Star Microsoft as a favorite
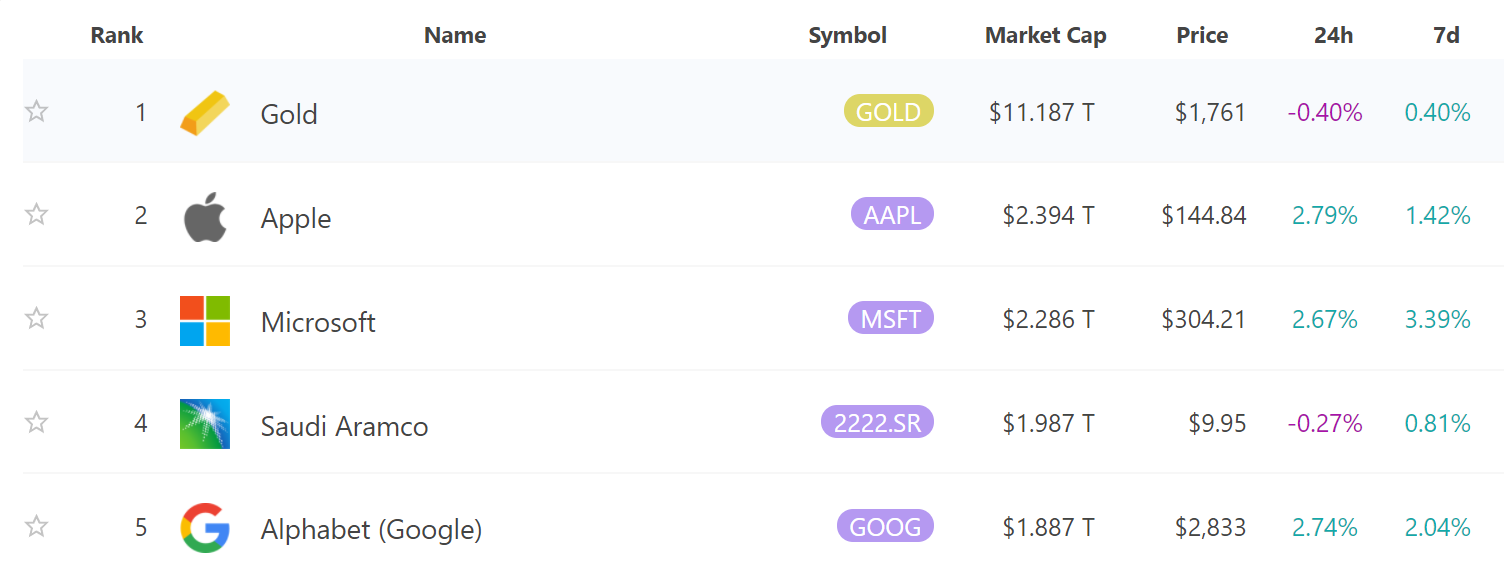Screen dimensions: 1504x574 (x=37, y=318)
